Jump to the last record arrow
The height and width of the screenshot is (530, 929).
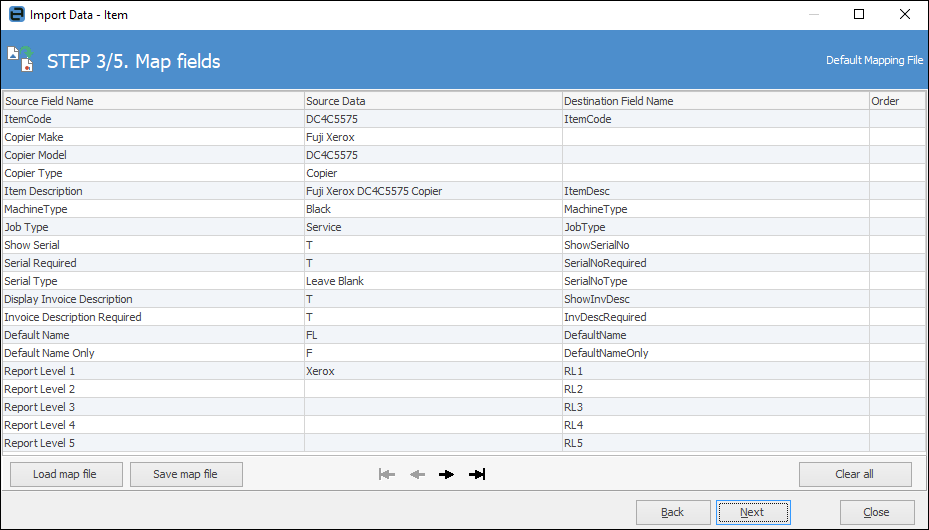click(x=477, y=474)
